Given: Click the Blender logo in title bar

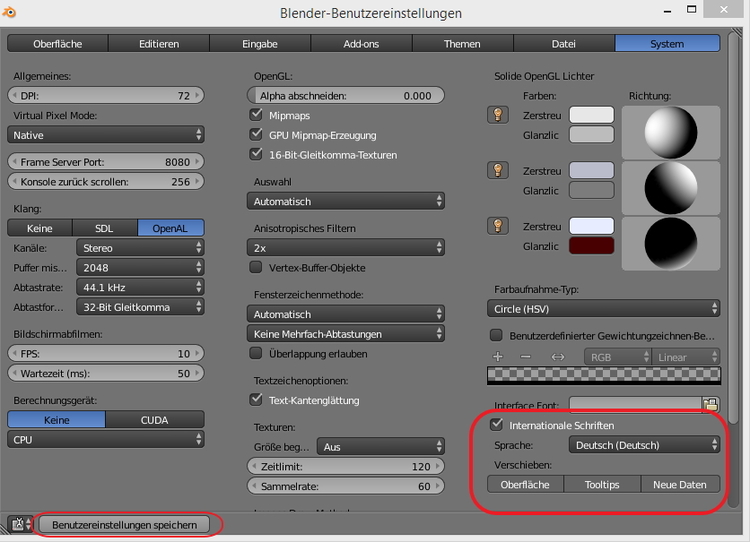Looking at the screenshot, I should [x=9, y=12].
